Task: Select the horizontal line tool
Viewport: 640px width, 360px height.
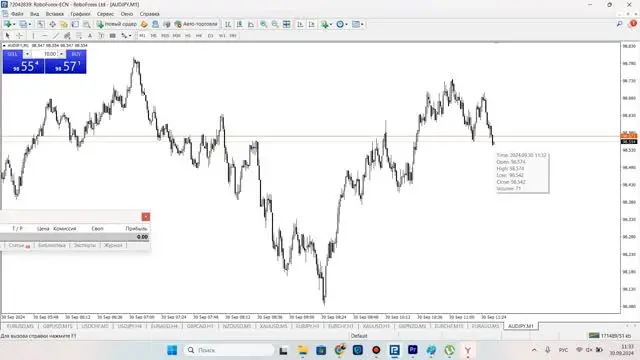Action: point(44,36)
